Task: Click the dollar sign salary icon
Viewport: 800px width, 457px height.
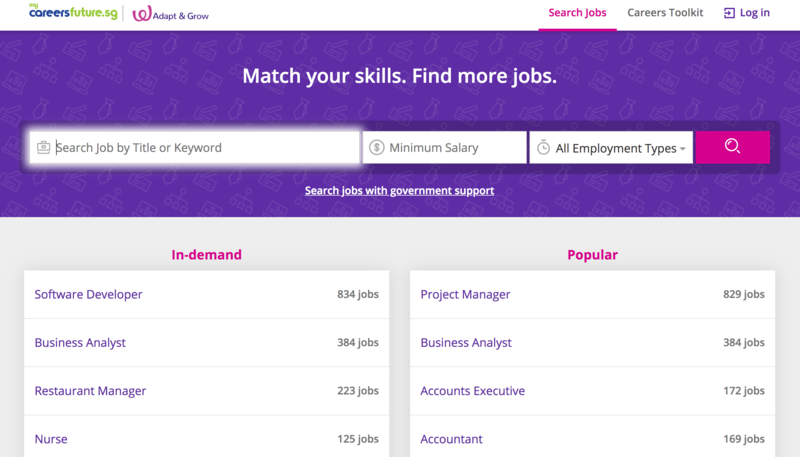Action: pyautogui.click(x=376, y=148)
